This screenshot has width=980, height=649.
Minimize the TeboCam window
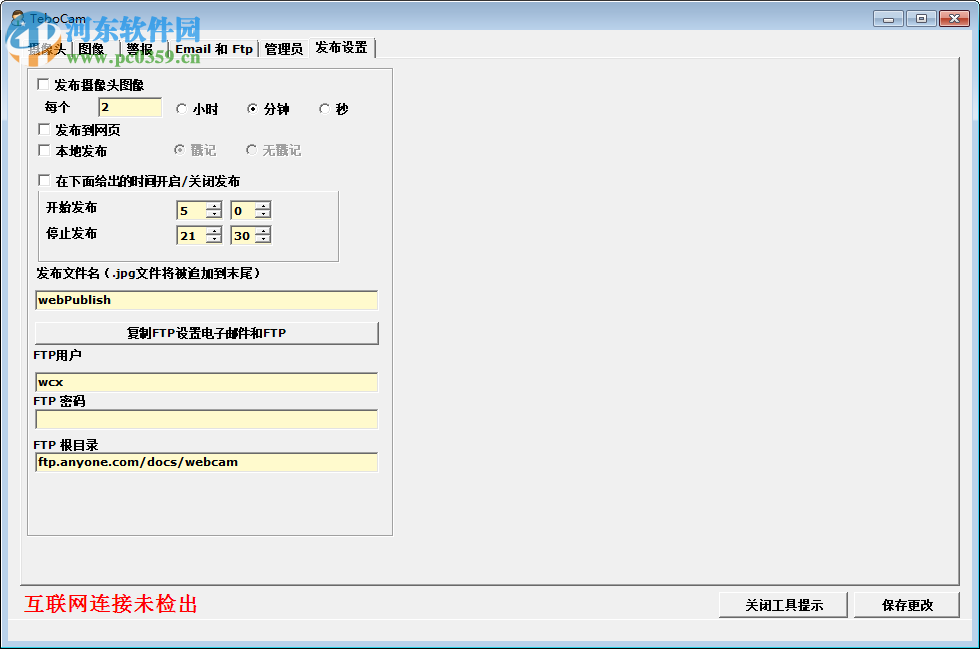(x=888, y=19)
